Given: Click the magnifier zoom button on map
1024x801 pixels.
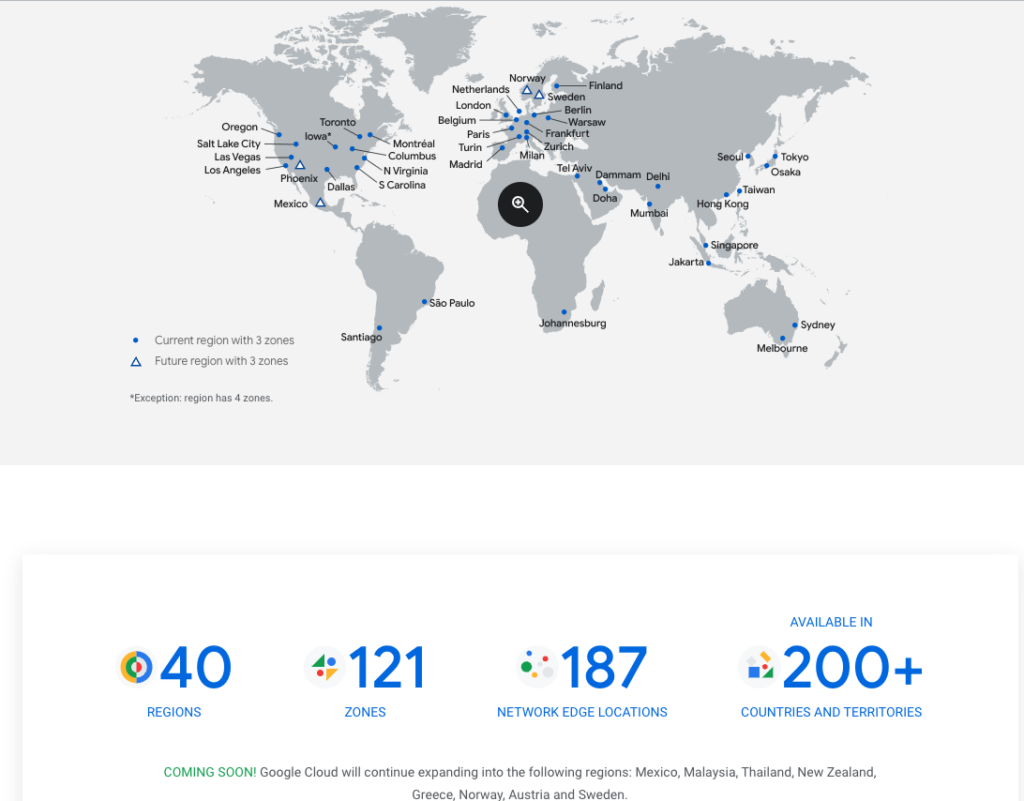Looking at the screenshot, I should pos(520,204).
